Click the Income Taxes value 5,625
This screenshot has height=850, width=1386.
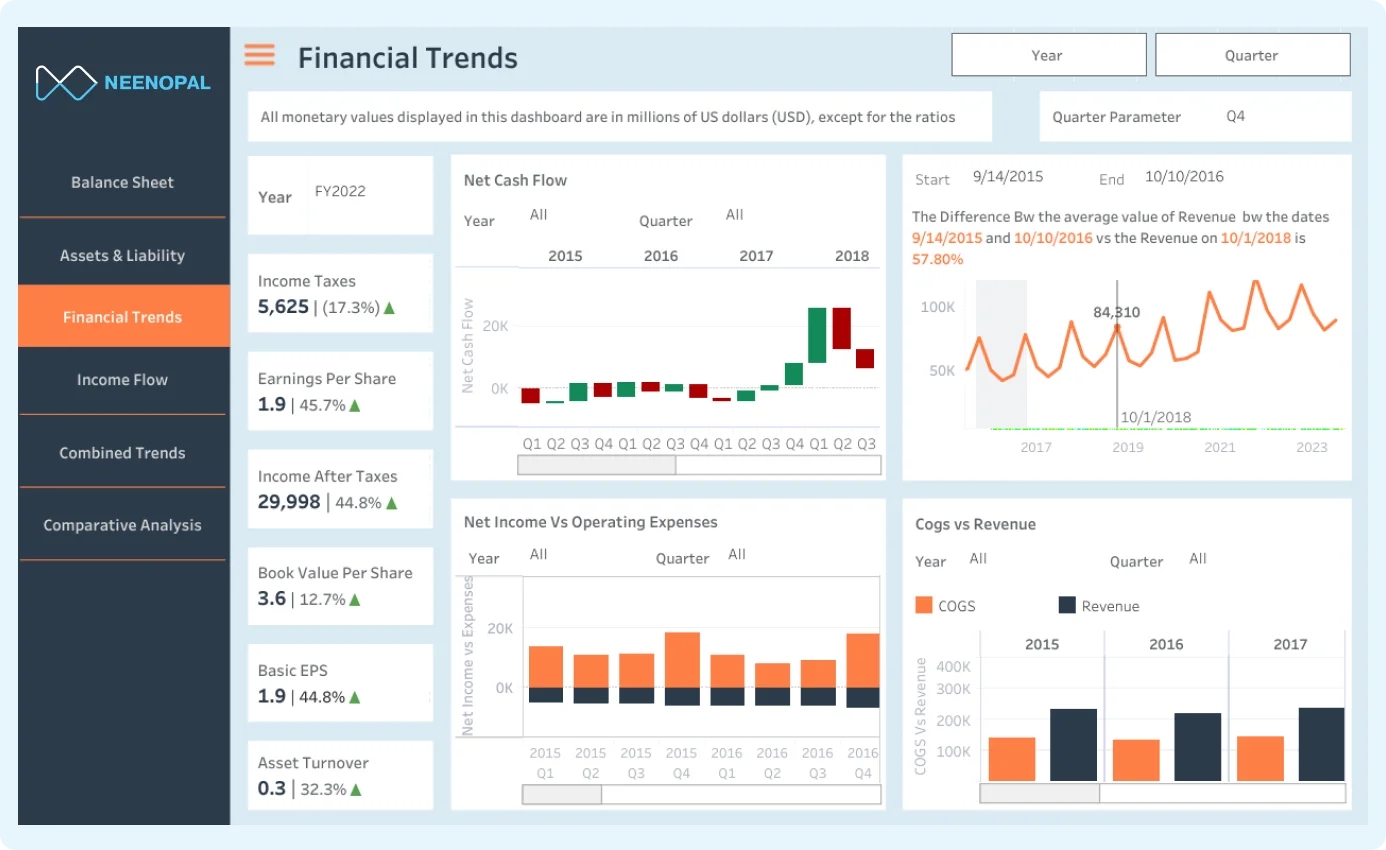[283, 306]
